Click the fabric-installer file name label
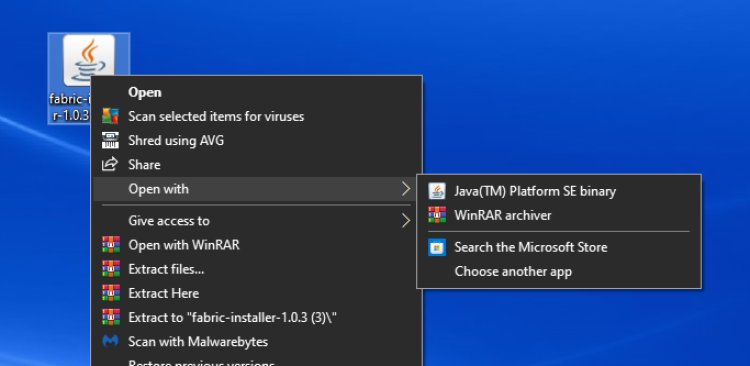This screenshot has width=750, height=366. click(x=70, y=107)
